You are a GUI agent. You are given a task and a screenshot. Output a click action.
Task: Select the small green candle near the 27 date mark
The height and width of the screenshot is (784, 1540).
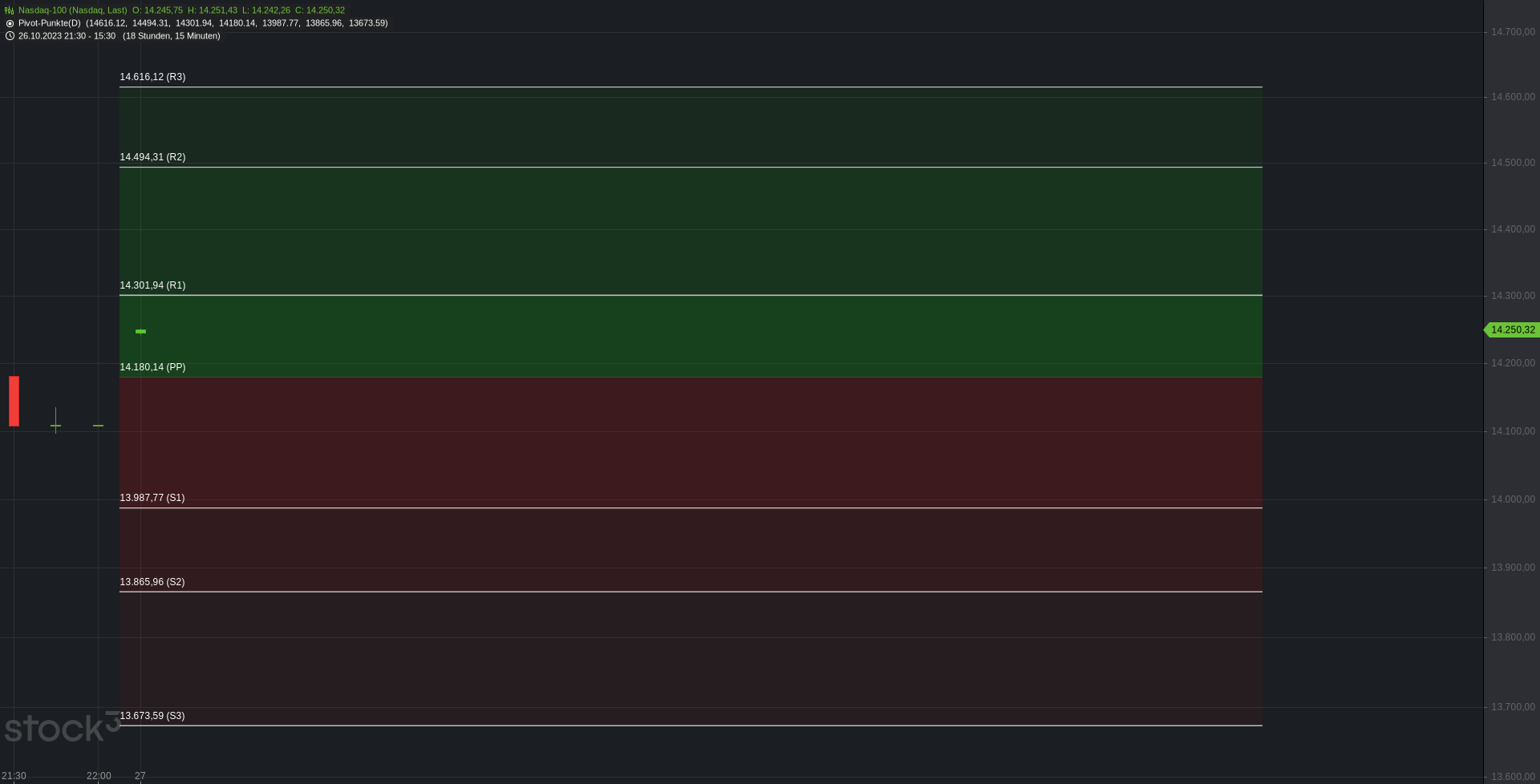click(x=140, y=331)
